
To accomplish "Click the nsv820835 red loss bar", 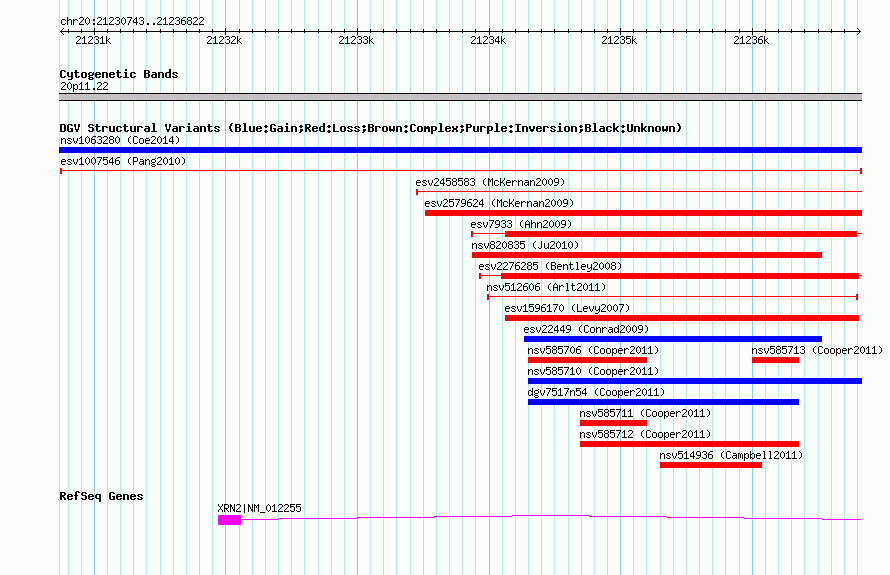I will click(x=646, y=255).
